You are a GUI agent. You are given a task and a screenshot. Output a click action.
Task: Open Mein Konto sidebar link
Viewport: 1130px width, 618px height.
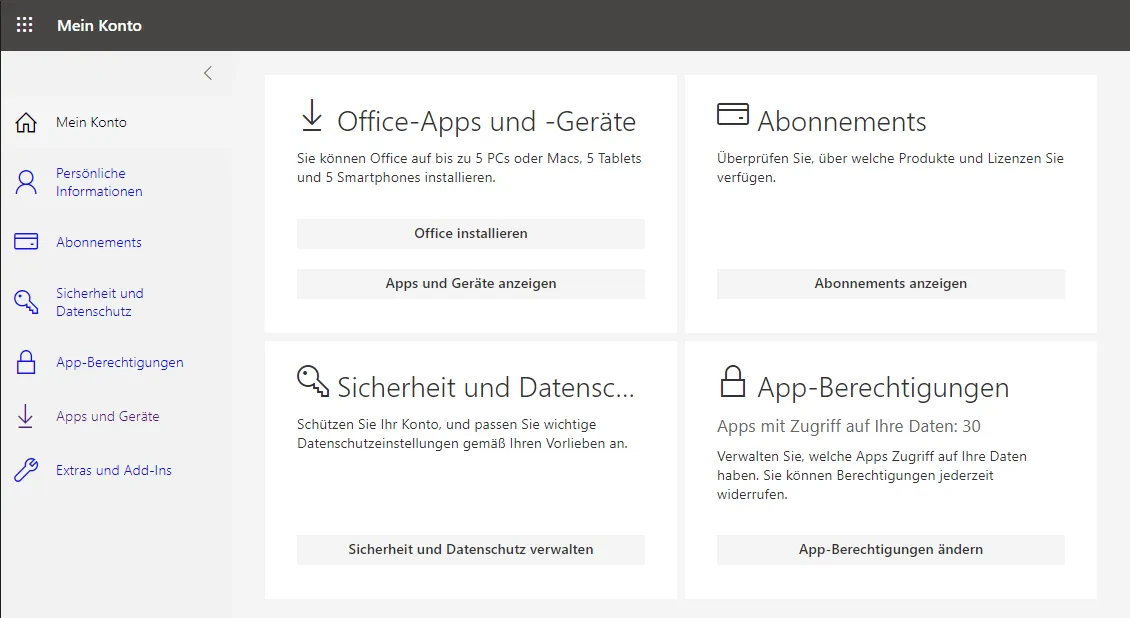(92, 122)
